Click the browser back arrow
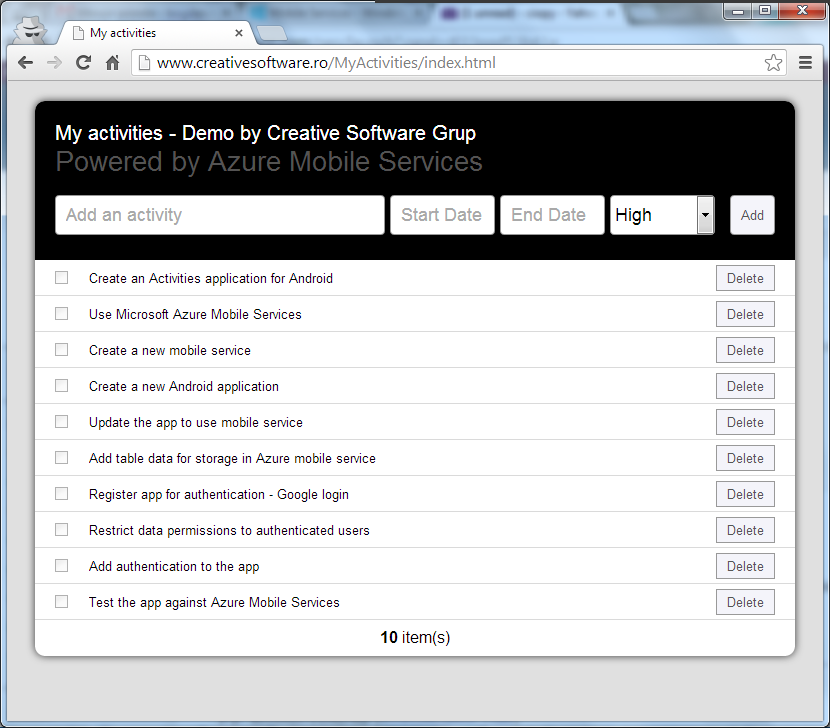The height and width of the screenshot is (728, 830). pyautogui.click(x=25, y=63)
